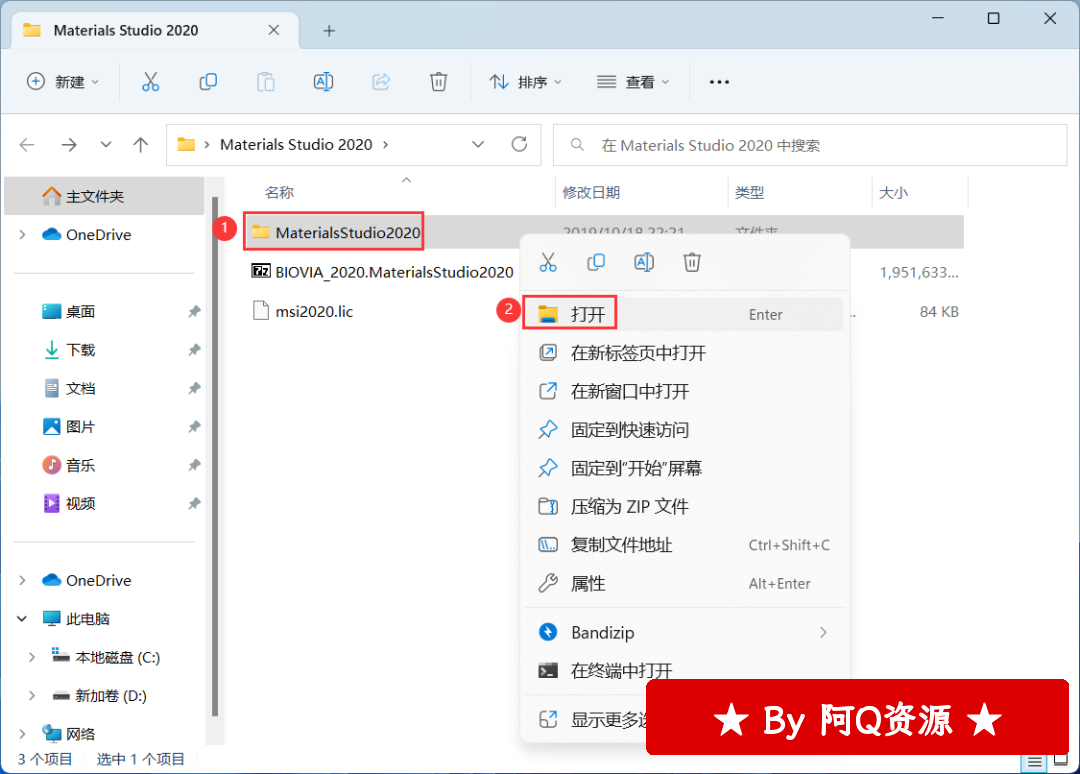Open the 查看 view dropdown
The height and width of the screenshot is (774, 1080).
point(633,82)
